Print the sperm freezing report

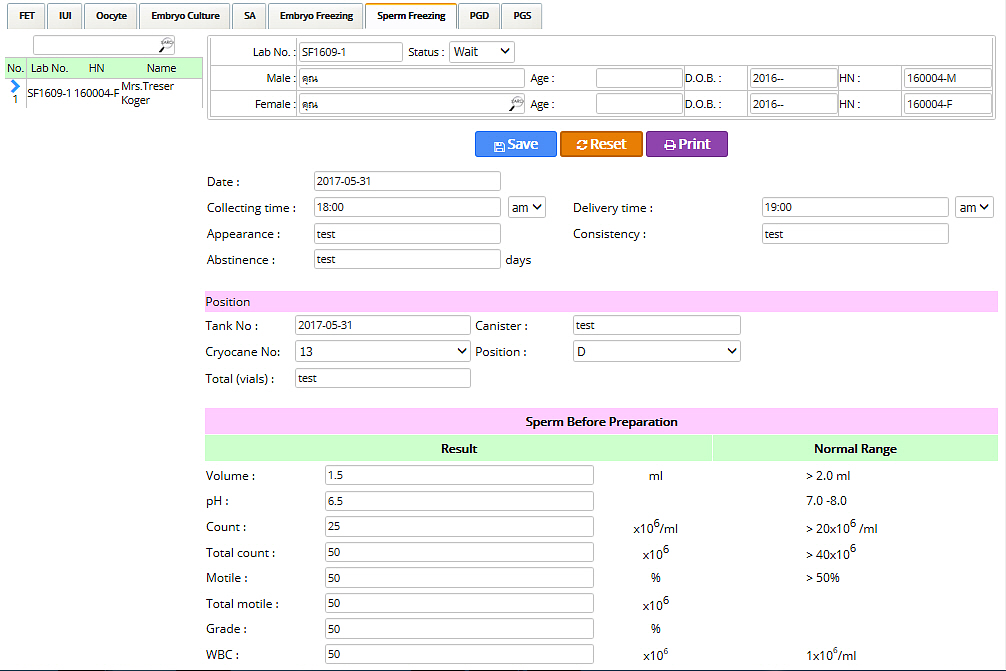(687, 144)
